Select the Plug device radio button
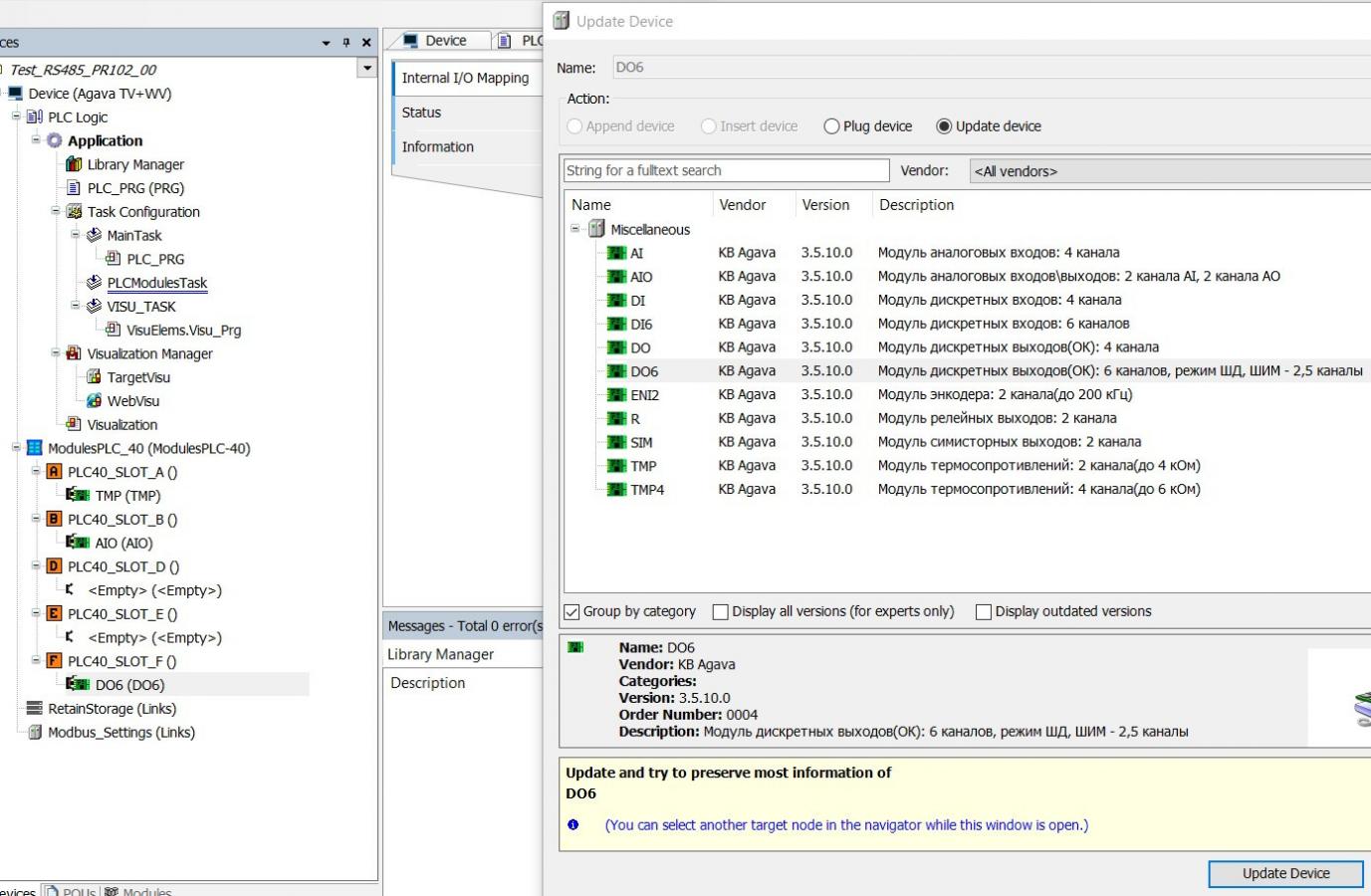This screenshot has height=896, width=1371. click(x=831, y=126)
